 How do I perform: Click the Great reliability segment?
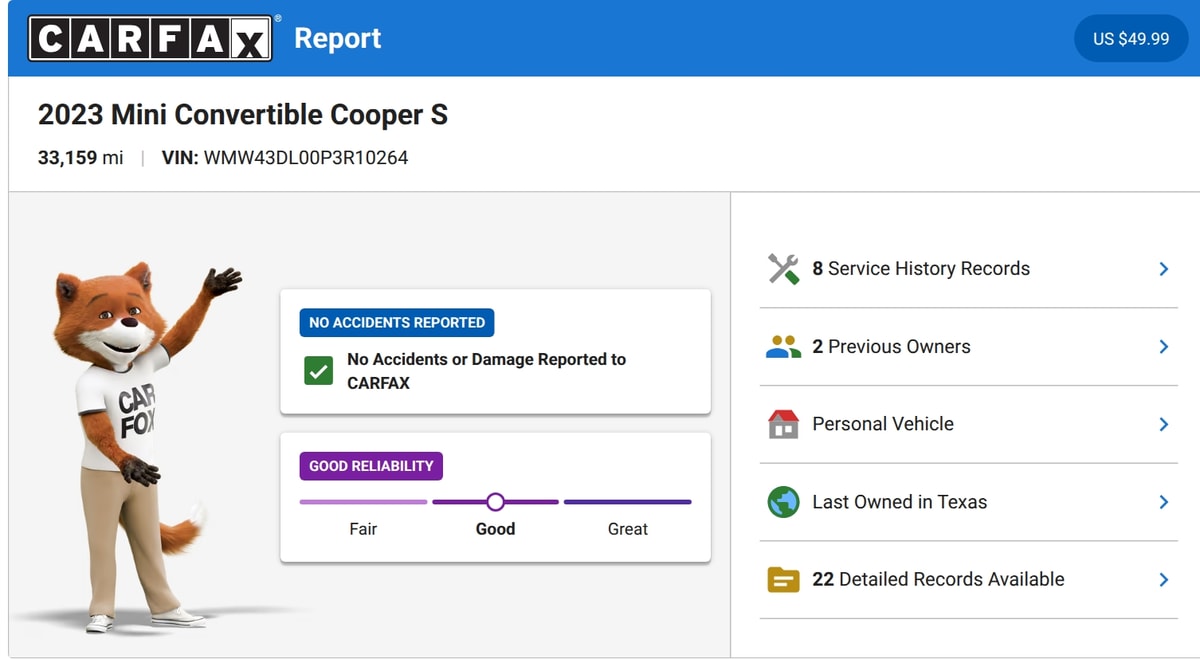[x=627, y=502]
